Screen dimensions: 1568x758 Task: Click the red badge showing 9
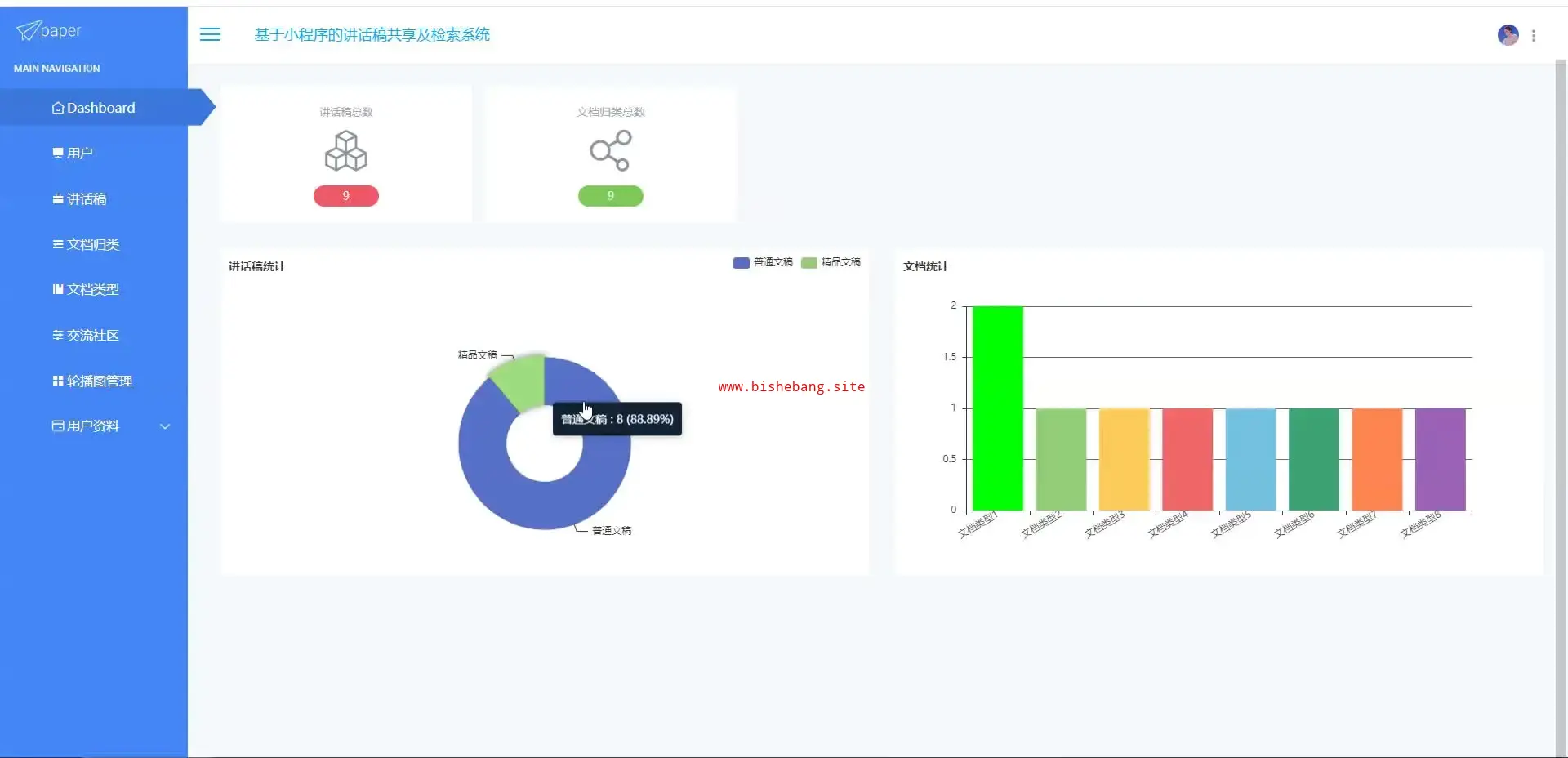pyautogui.click(x=346, y=196)
